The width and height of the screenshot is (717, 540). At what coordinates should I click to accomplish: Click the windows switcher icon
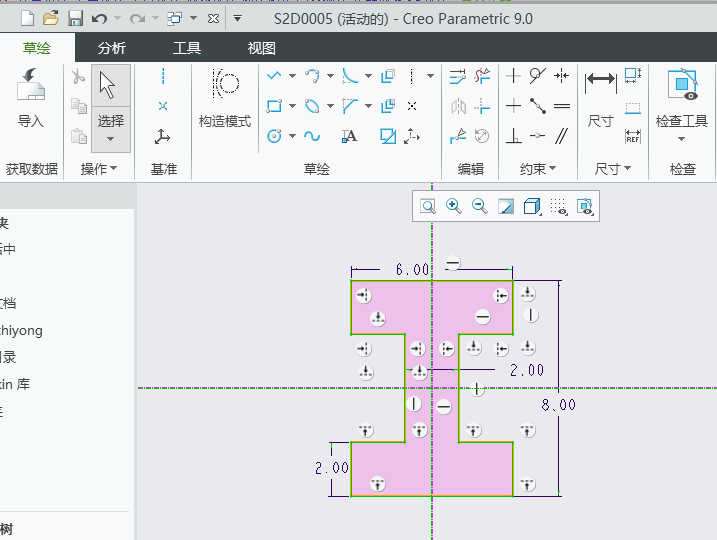pos(175,19)
